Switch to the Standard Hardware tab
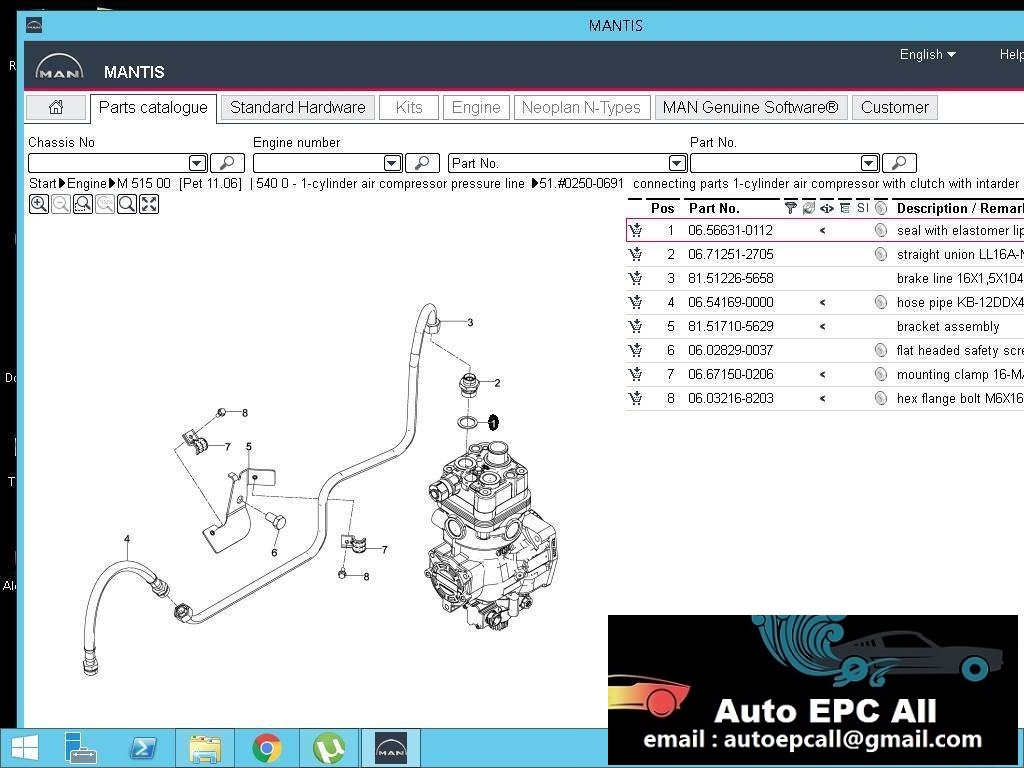Screen dimensions: 1024x768 [x=297, y=107]
